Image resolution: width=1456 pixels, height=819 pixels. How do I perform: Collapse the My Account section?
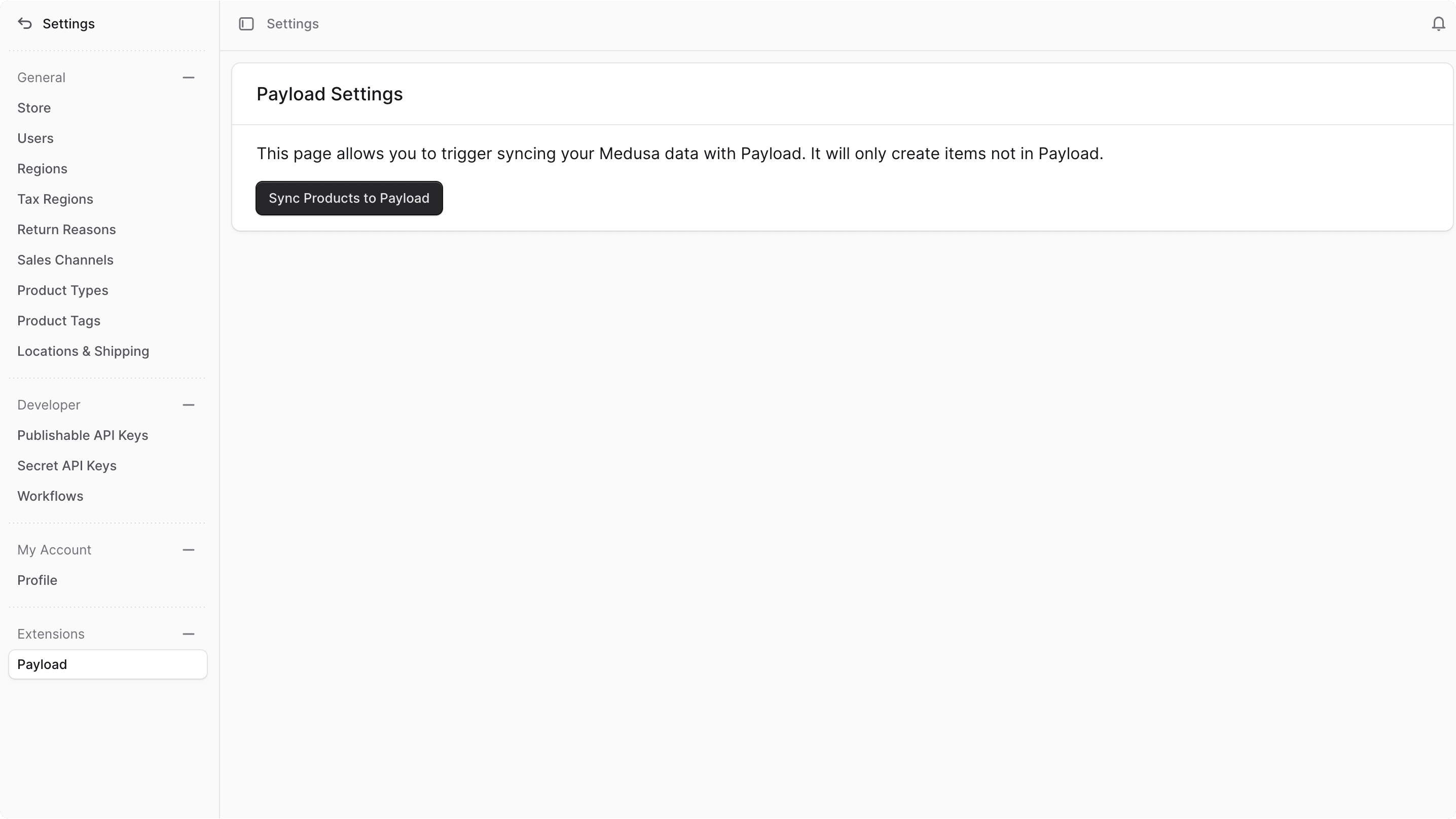pos(189,550)
